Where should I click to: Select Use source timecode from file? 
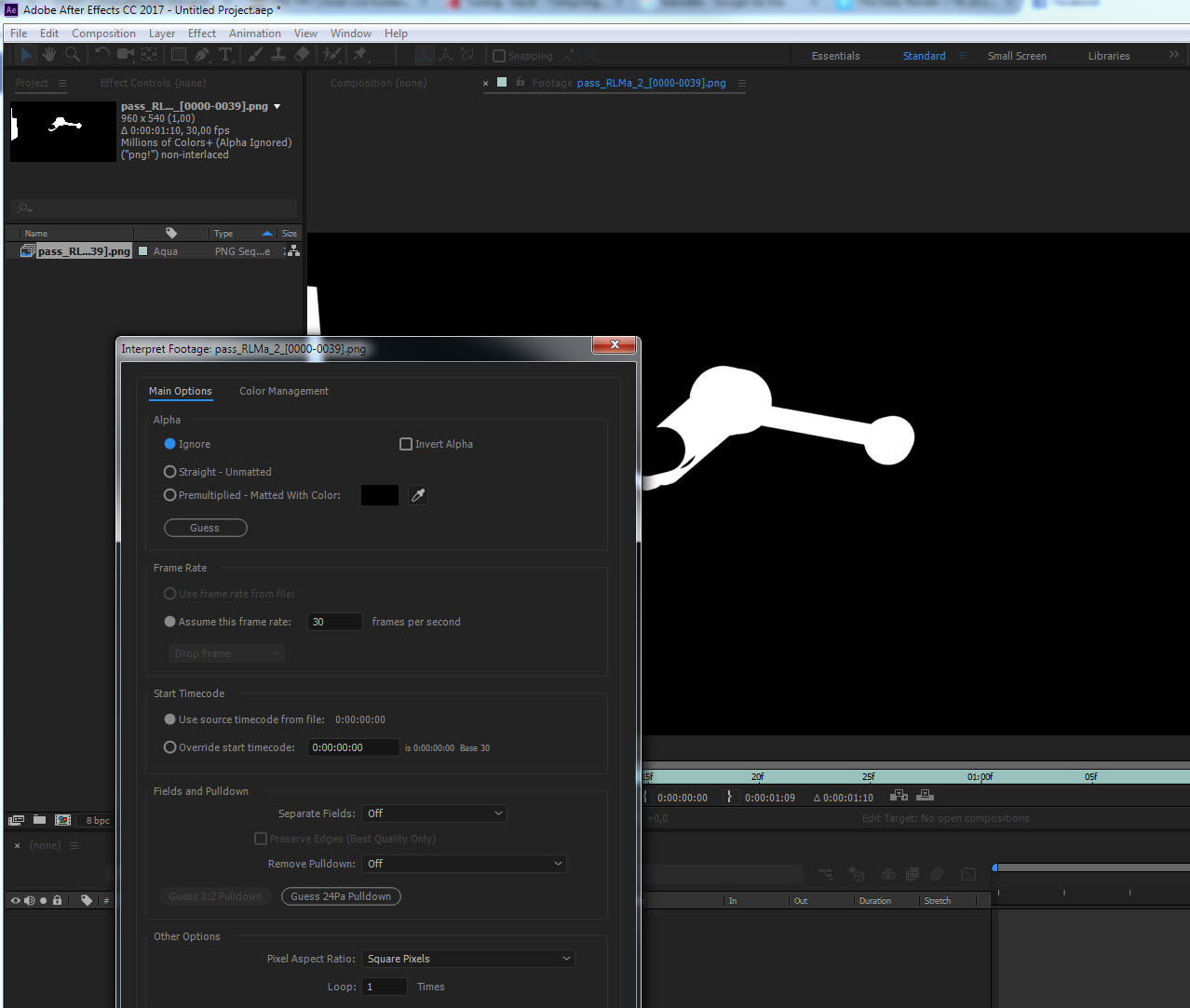169,719
